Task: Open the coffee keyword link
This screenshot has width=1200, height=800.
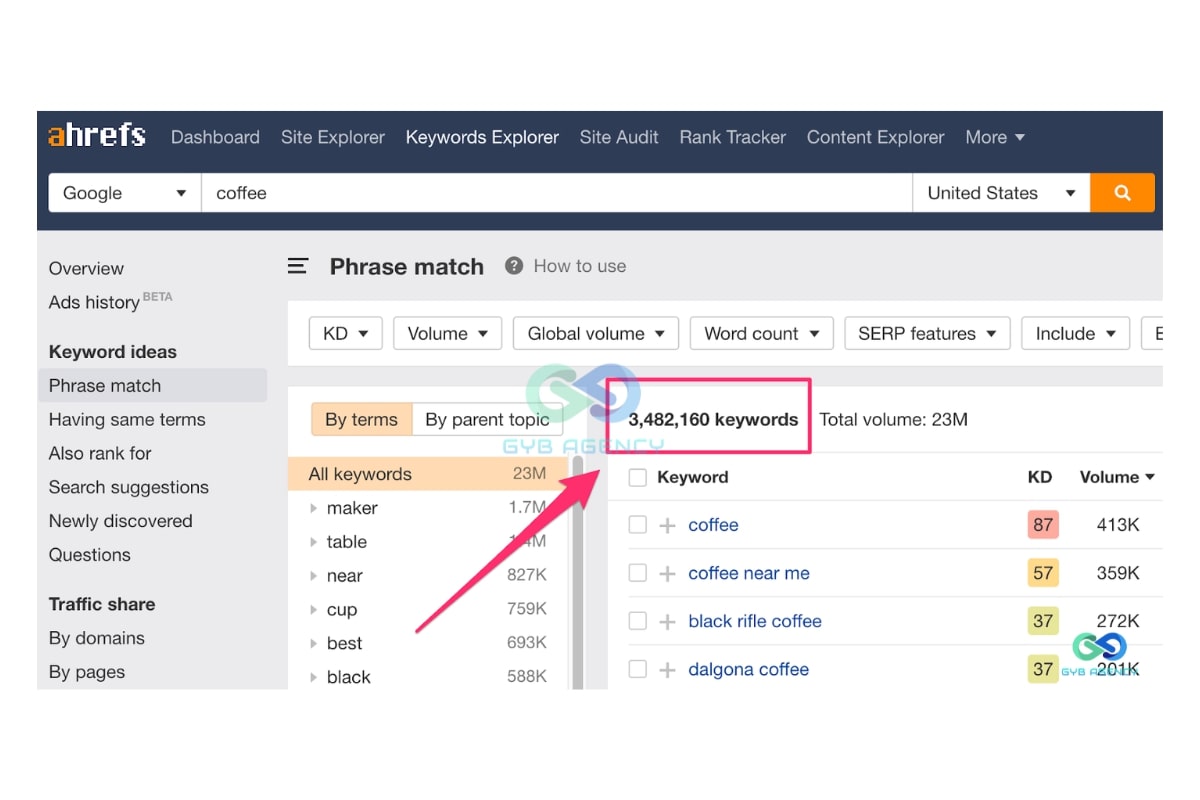Action: [x=713, y=525]
